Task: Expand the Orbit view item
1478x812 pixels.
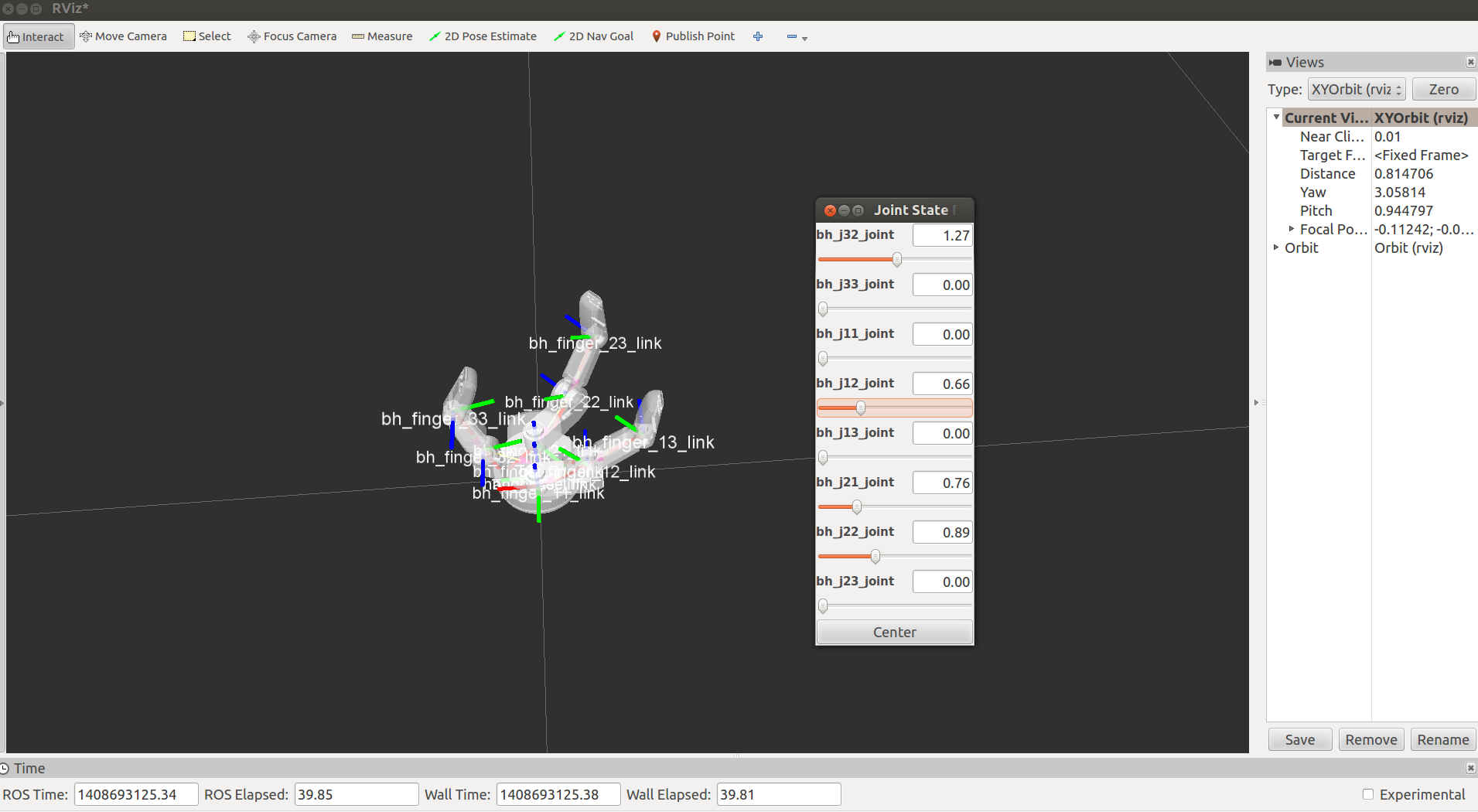Action: [1276, 247]
